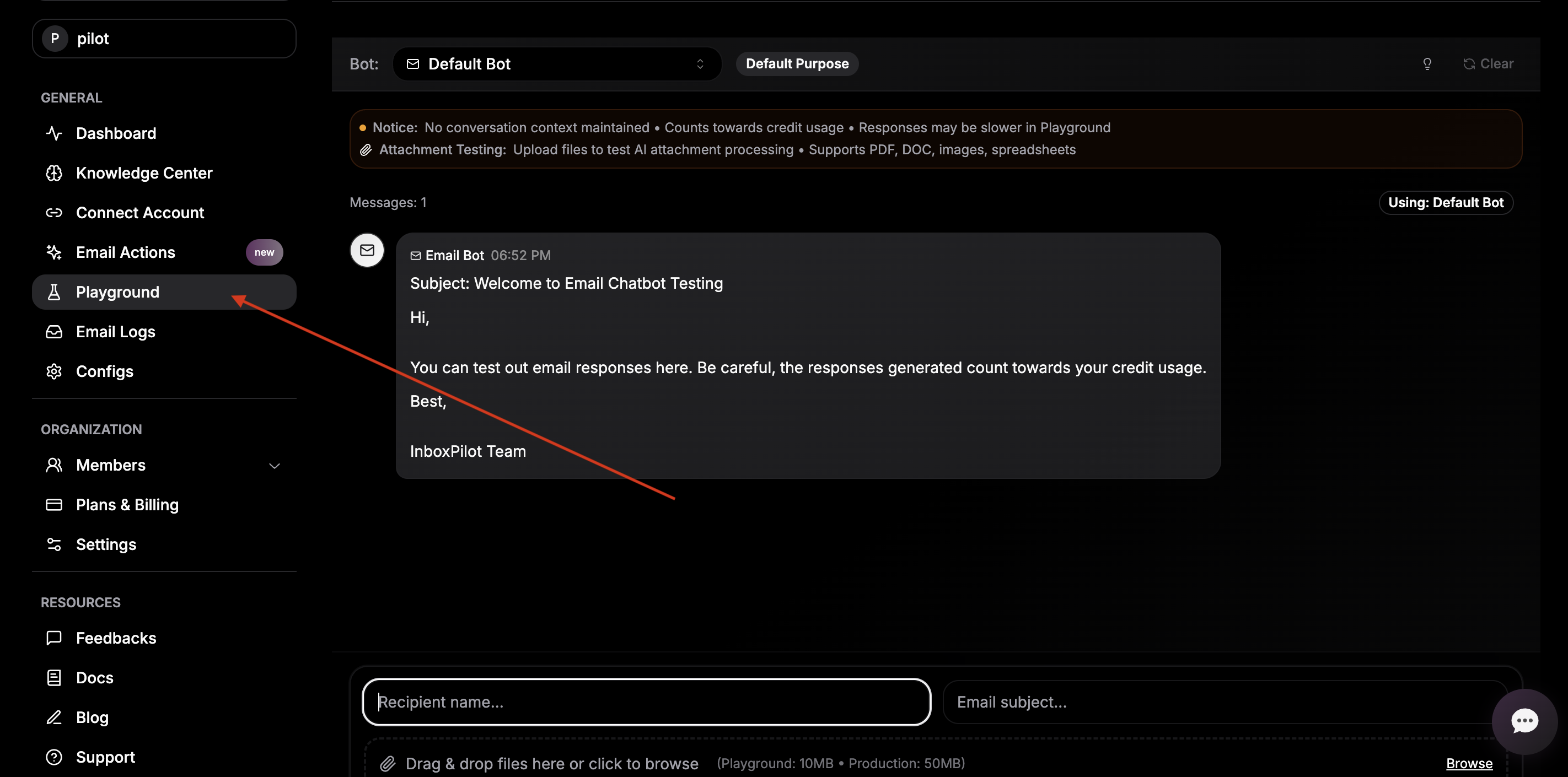Open the attachment paperclip icon in upload area

tap(389, 763)
